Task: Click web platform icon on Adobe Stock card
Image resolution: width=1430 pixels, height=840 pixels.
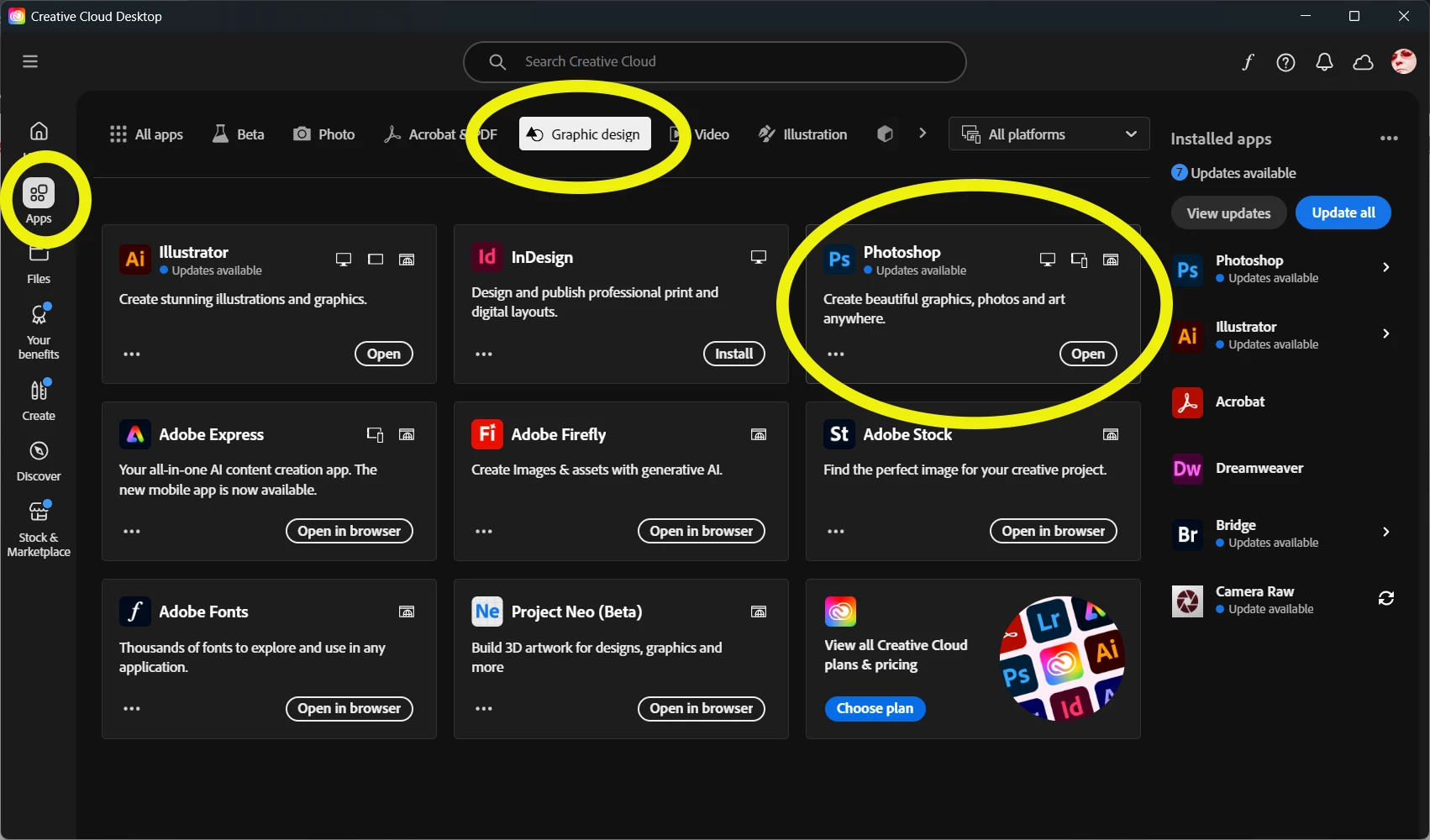Action: point(1111,434)
